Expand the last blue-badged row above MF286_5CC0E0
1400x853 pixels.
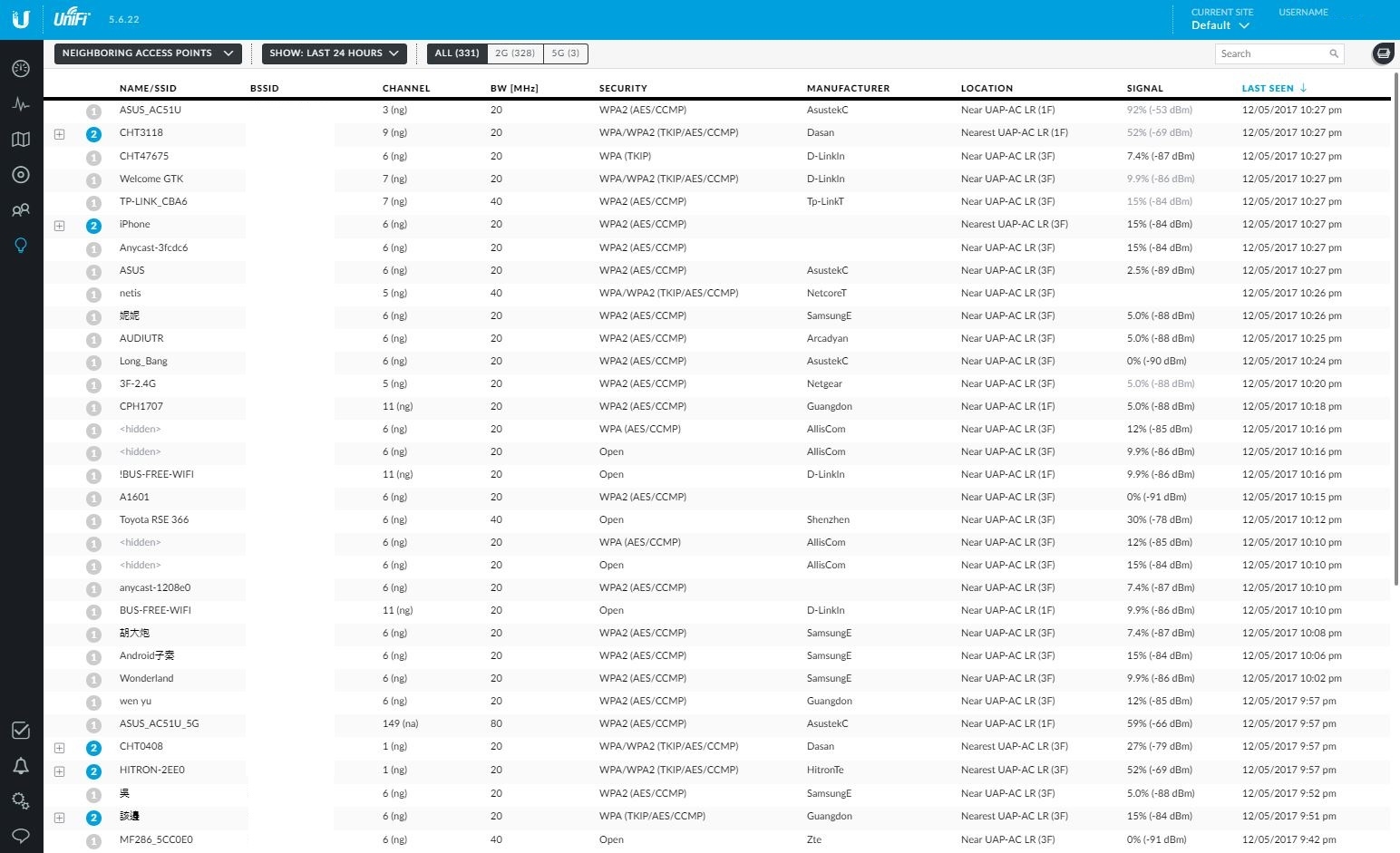click(x=59, y=818)
